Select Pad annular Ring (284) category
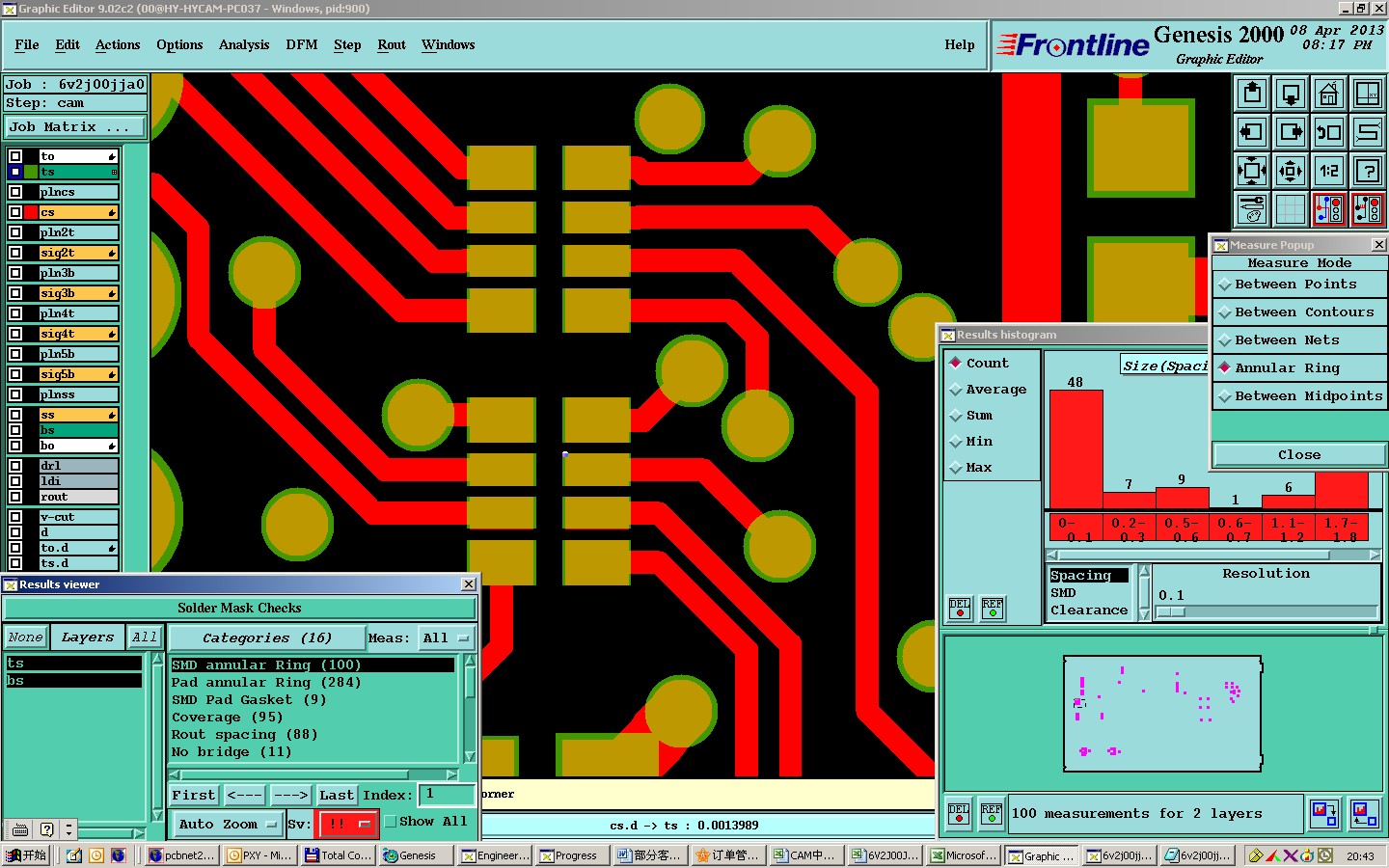Image resolution: width=1389 pixels, height=868 pixels. [x=313, y=683]
